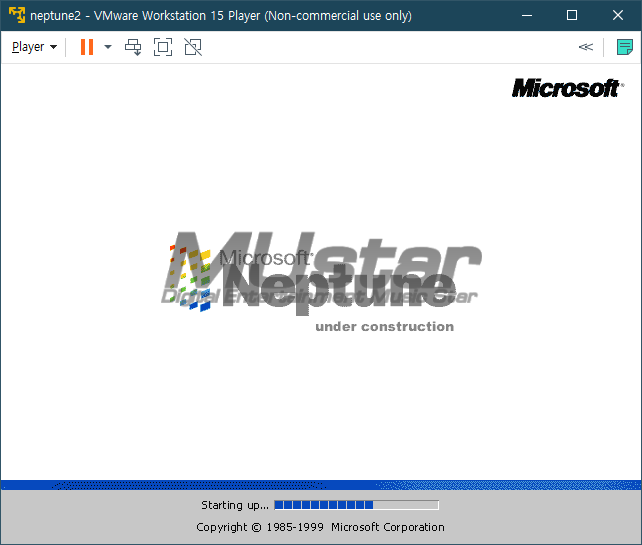Close the VMware Player window
This screenshot has height=545, width=642.
tap(618, 16)
